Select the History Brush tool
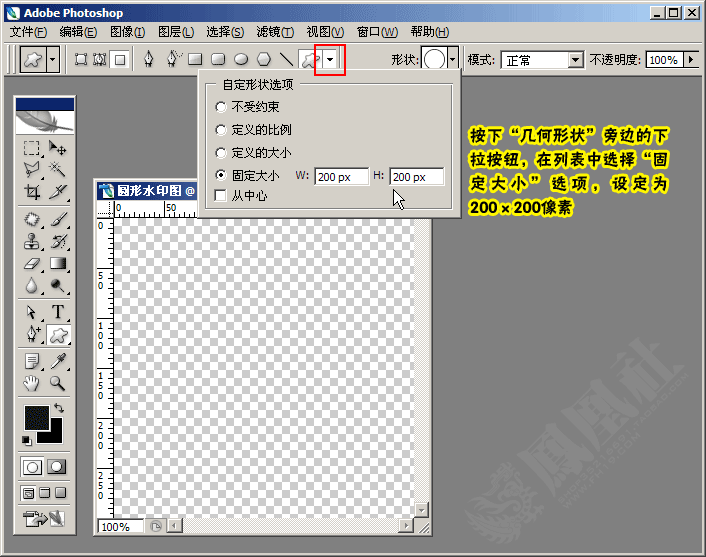The image size is (706, 557). [x=58, y=241]
